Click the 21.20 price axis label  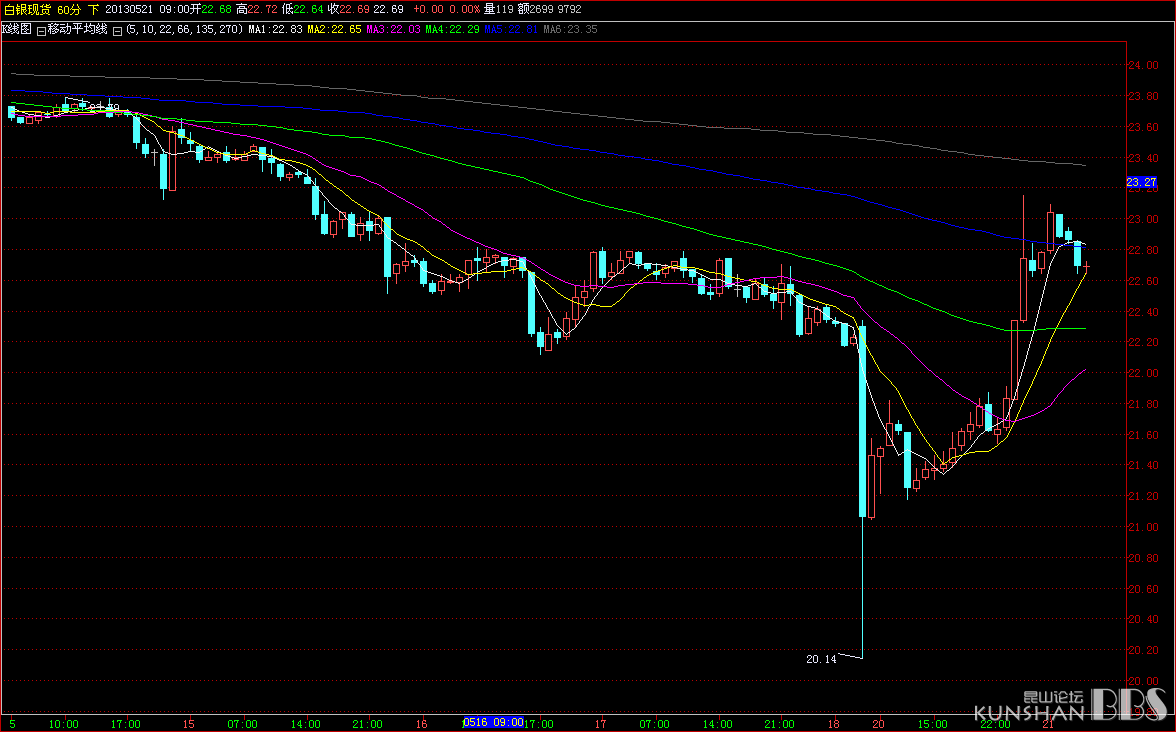click(1142, 496)
